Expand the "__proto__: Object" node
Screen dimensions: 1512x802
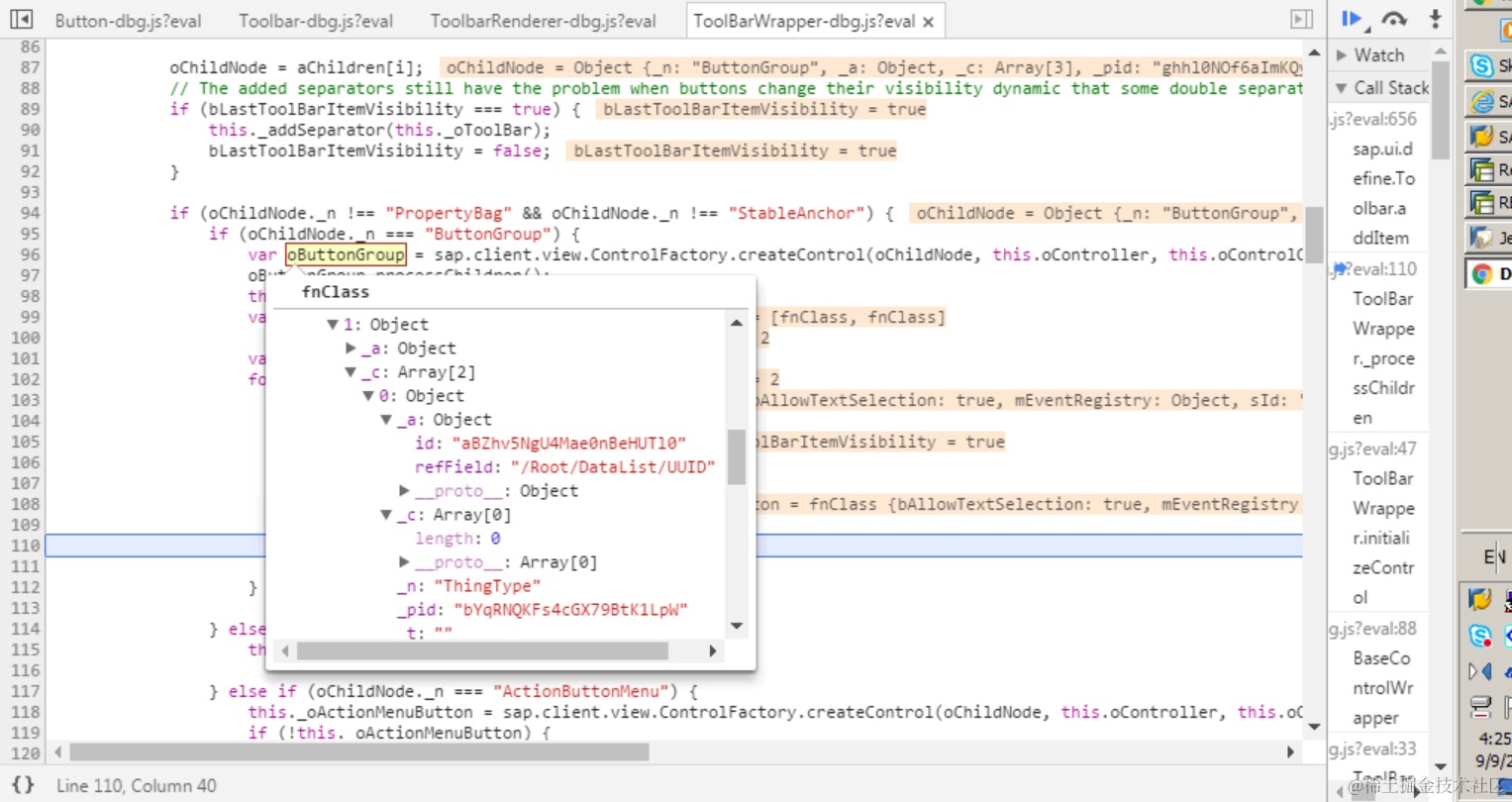tap(404, 491)
